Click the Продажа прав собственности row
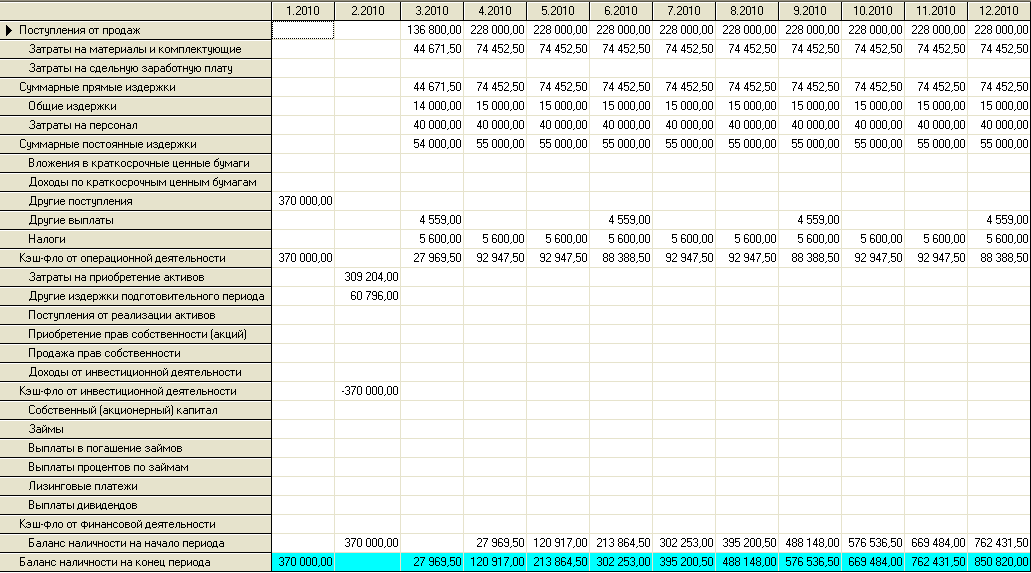This screenshot has height=573, width=1031. click(135, 355)
